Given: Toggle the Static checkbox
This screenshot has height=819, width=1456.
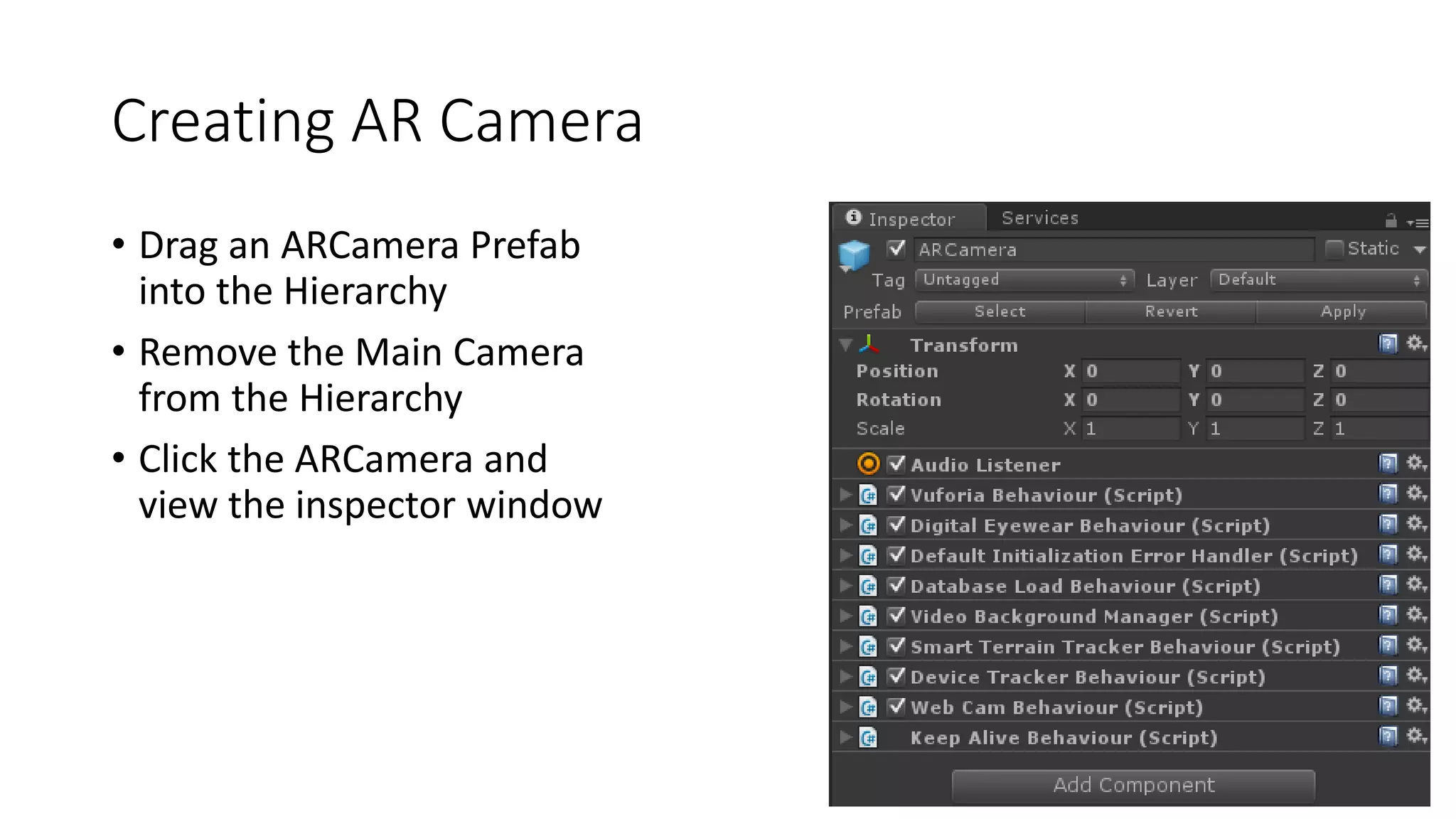Looking at the screenshot, I should [x=1334, y=249].
